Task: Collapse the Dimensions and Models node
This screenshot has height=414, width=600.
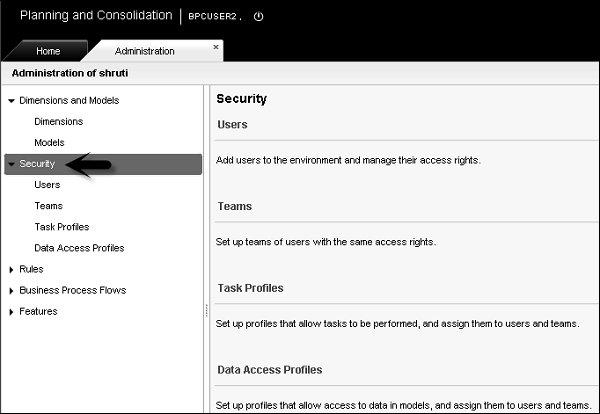Action: [11, 101]
